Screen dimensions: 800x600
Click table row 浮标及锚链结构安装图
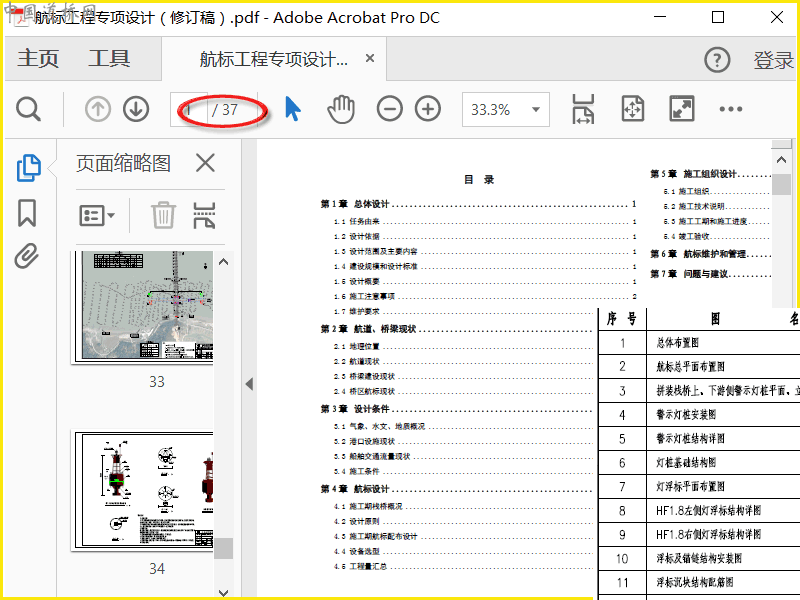pos(699,559)
